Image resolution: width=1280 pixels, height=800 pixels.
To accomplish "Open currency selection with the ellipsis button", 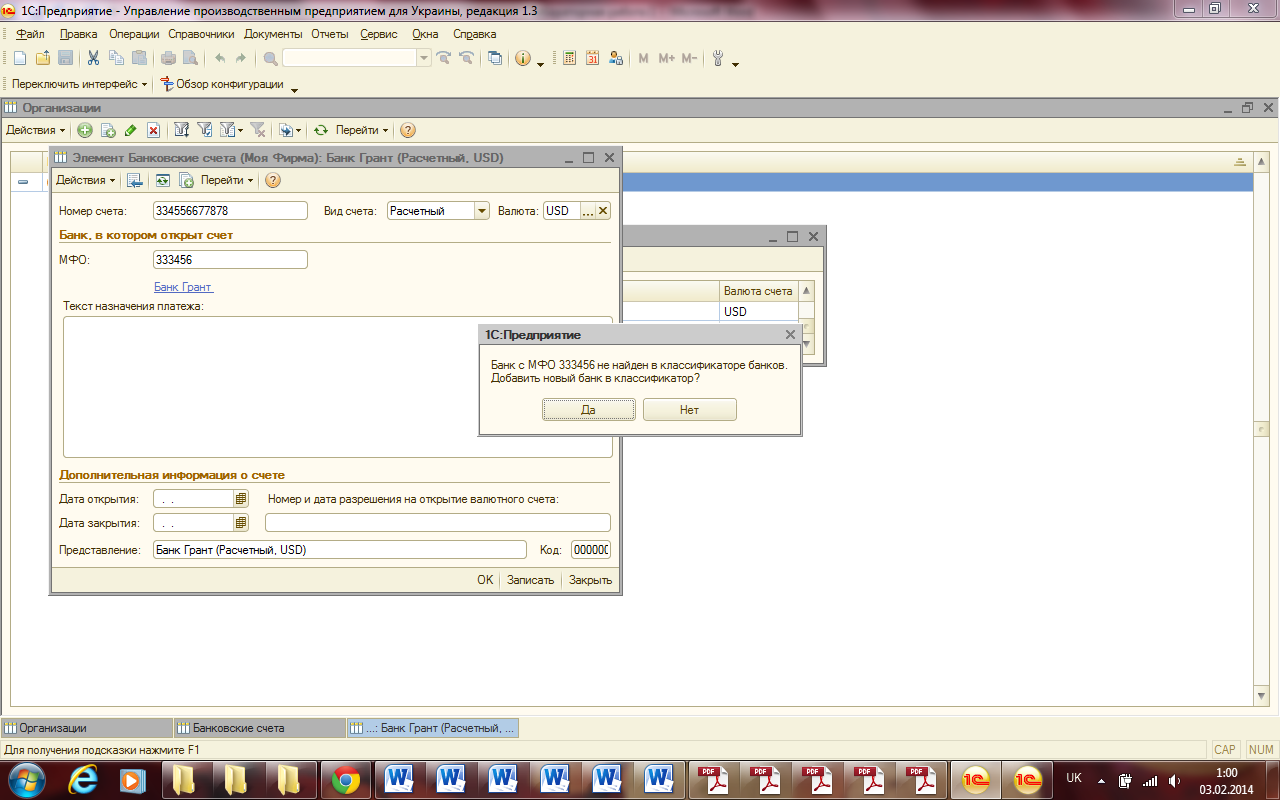I will (588, 211).
